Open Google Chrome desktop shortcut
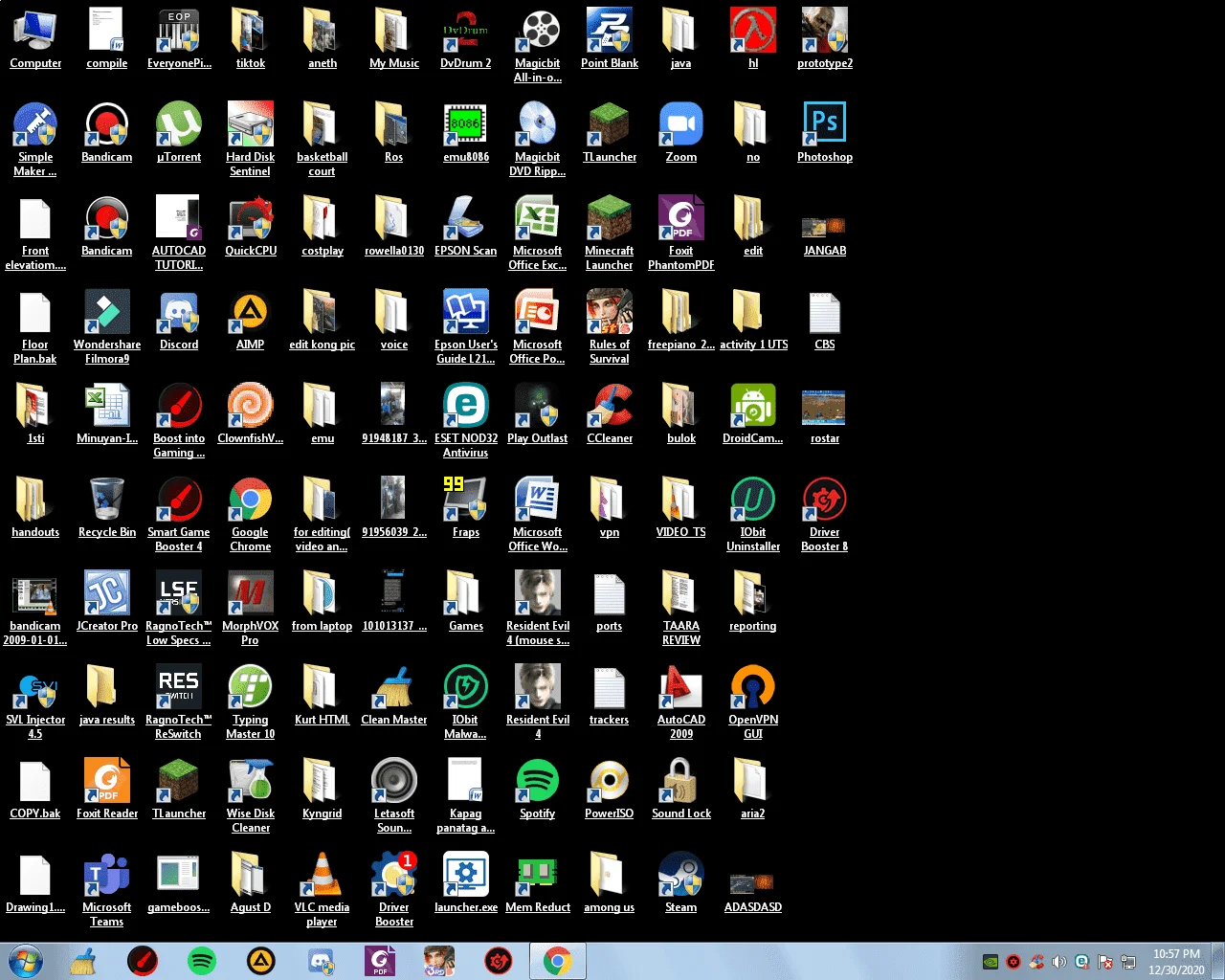This screenshot has height=980, width=1225. coord(251,514)
